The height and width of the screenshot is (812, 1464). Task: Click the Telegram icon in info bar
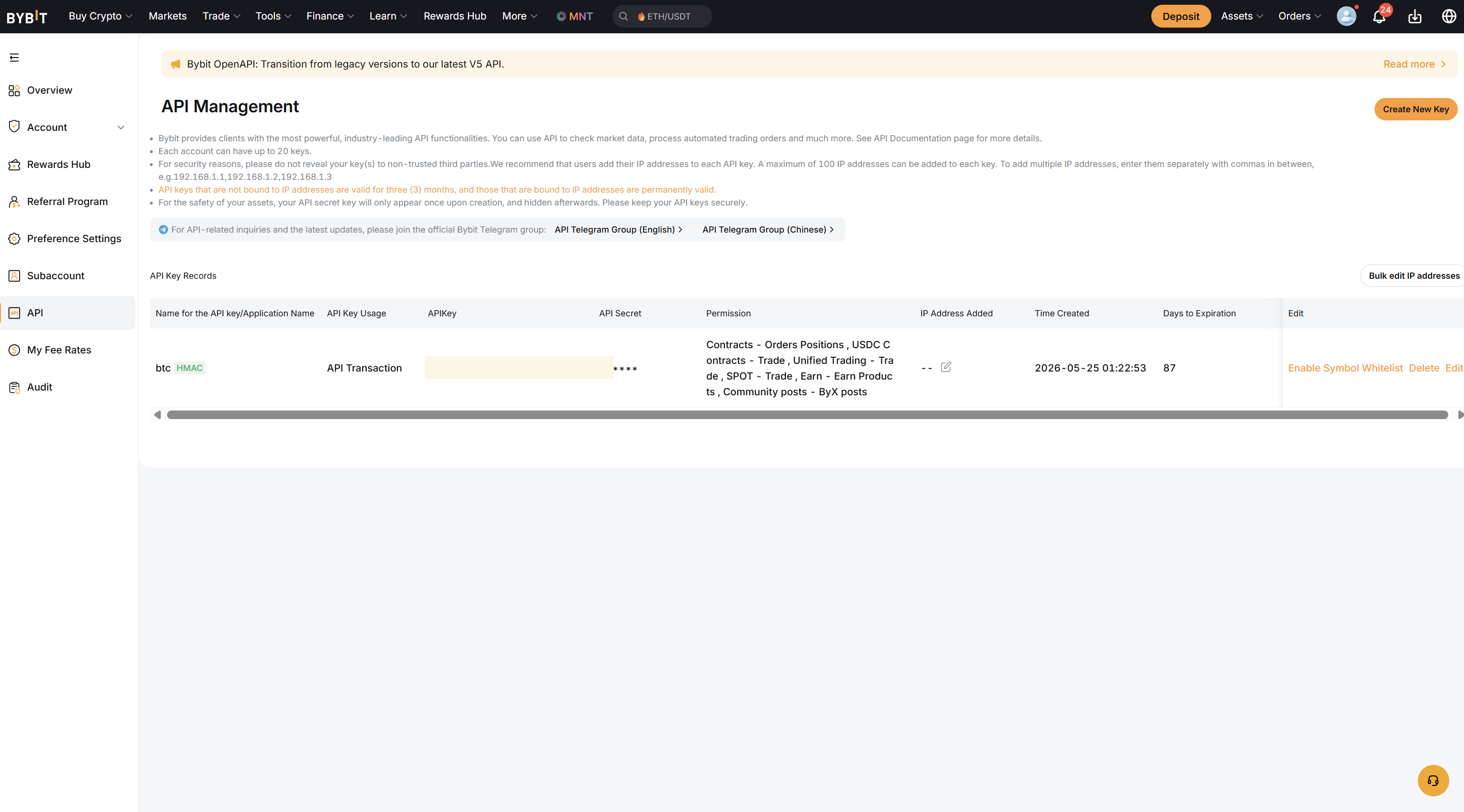coord(163,229)
